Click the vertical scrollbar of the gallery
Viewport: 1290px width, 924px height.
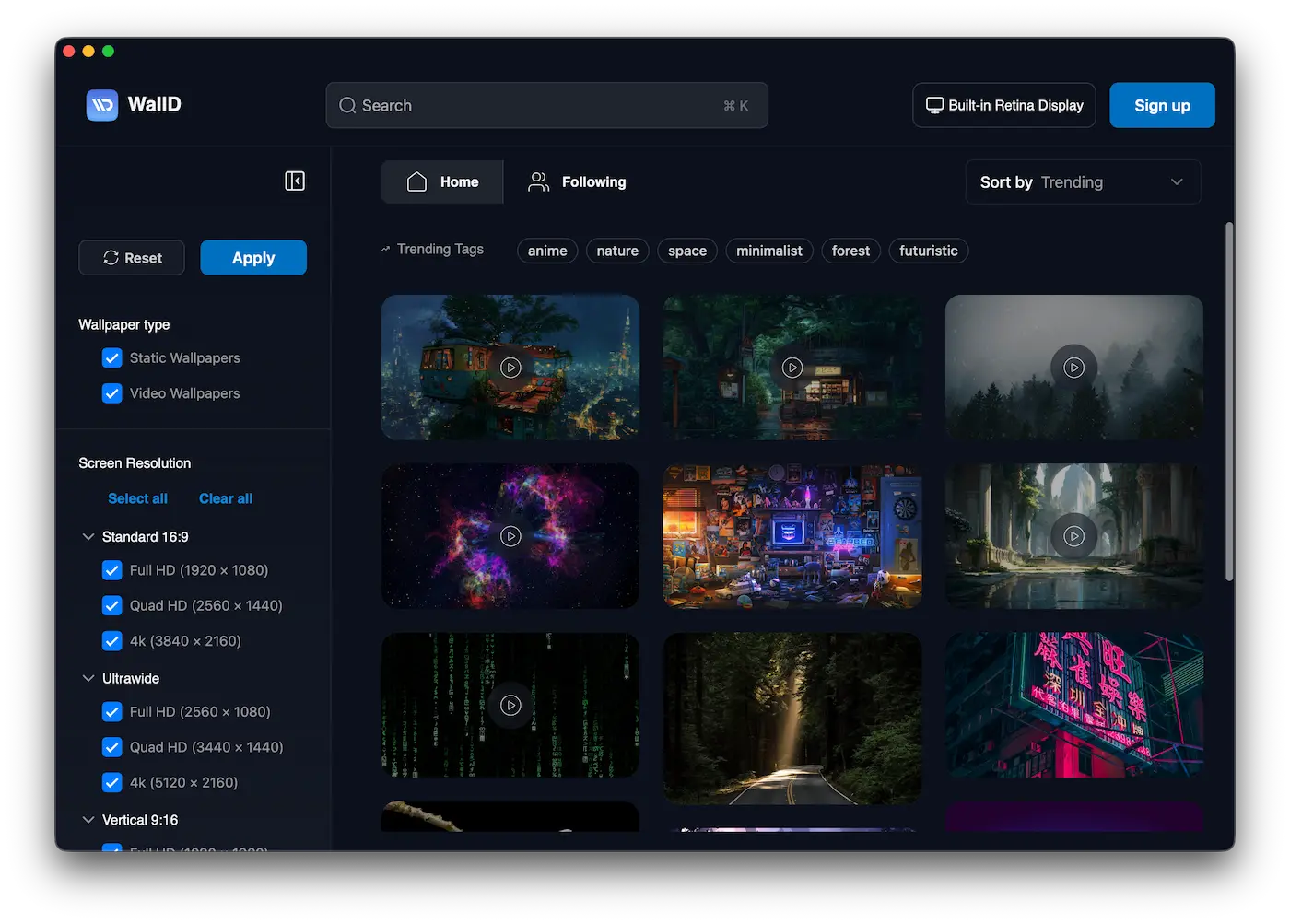[1229, 401]
